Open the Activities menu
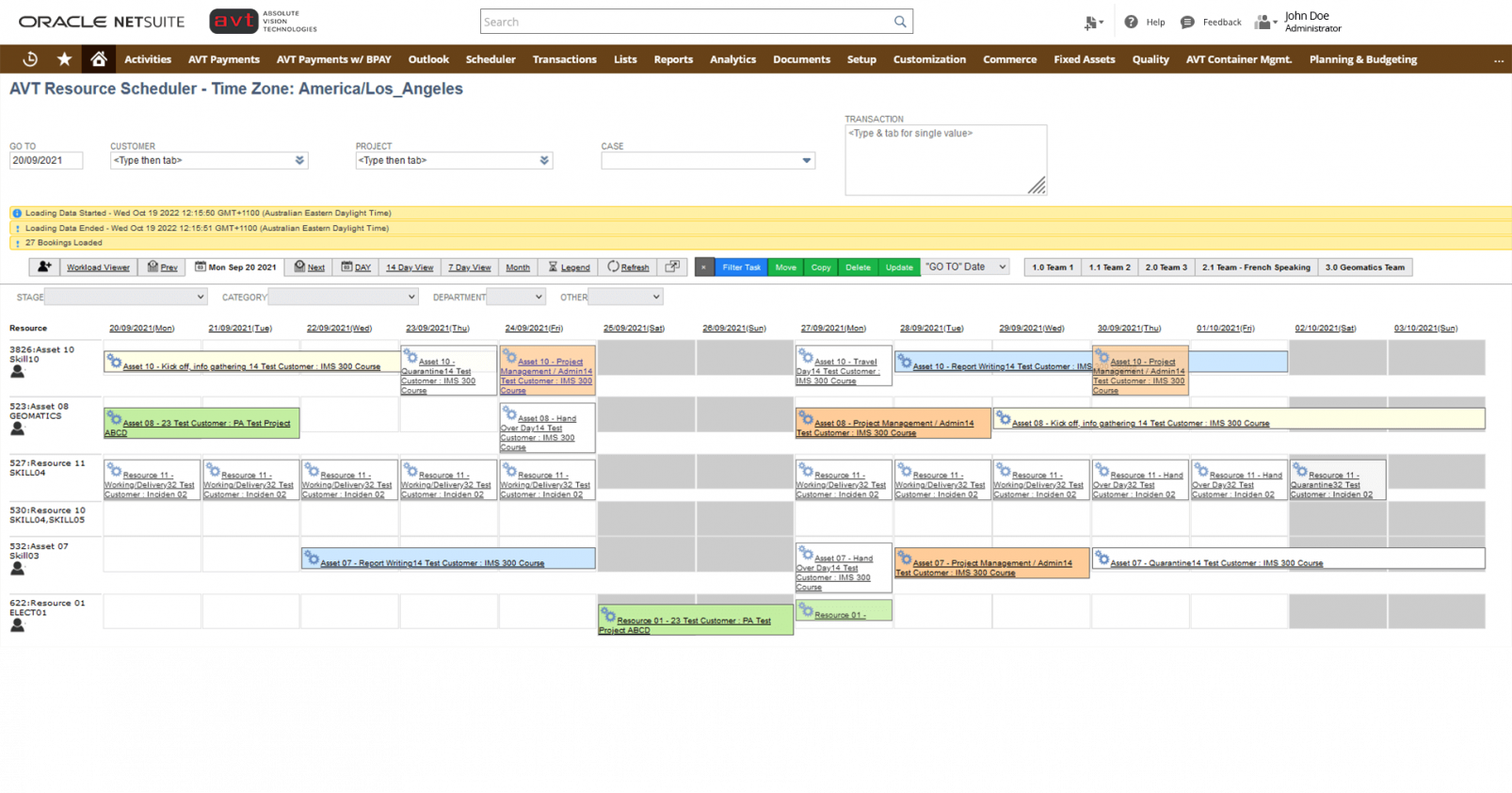Viewport: 1512px width, 793px height. pyautogui.click(x=148, y=59)
